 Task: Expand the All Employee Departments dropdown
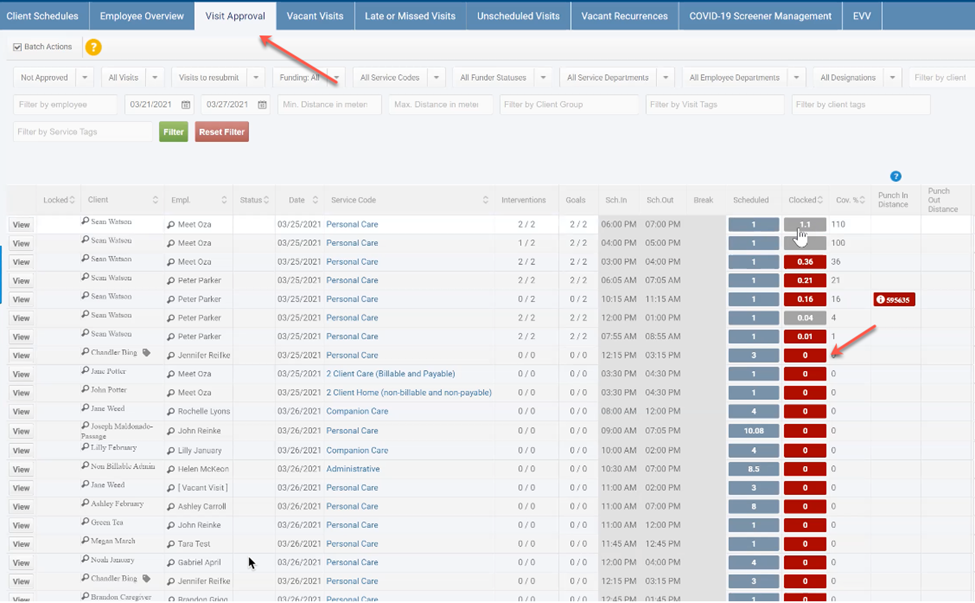pyautogui.click(x=796, y=78)
